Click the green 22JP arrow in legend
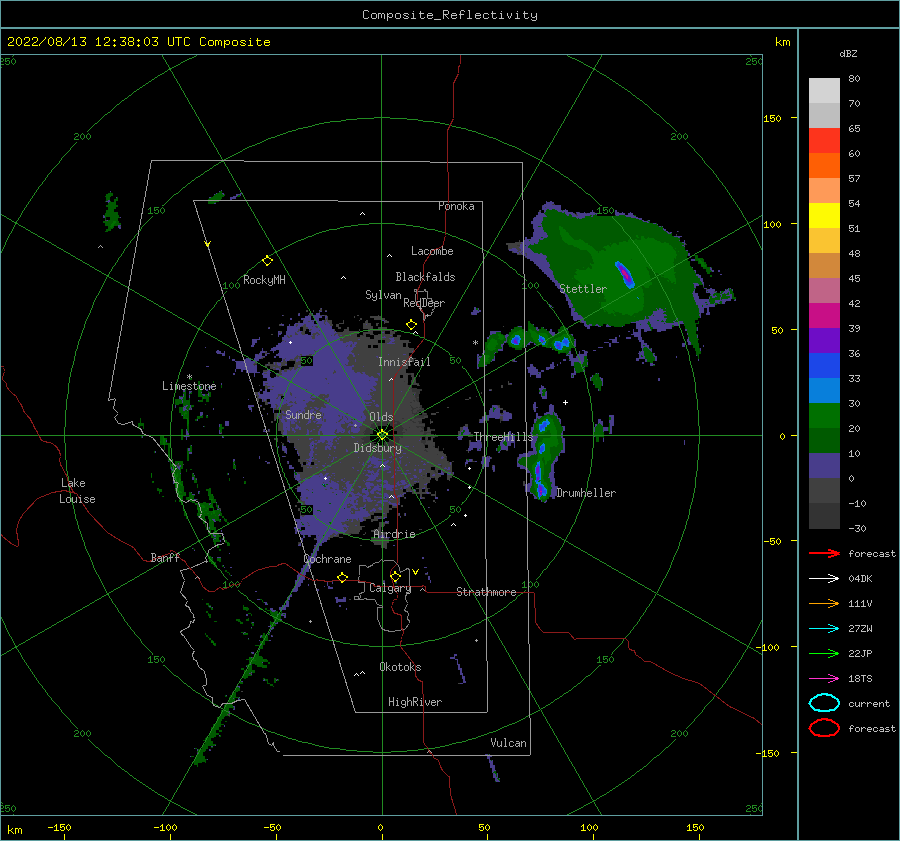The image size is (900, 841). click(x=824, y=653)
